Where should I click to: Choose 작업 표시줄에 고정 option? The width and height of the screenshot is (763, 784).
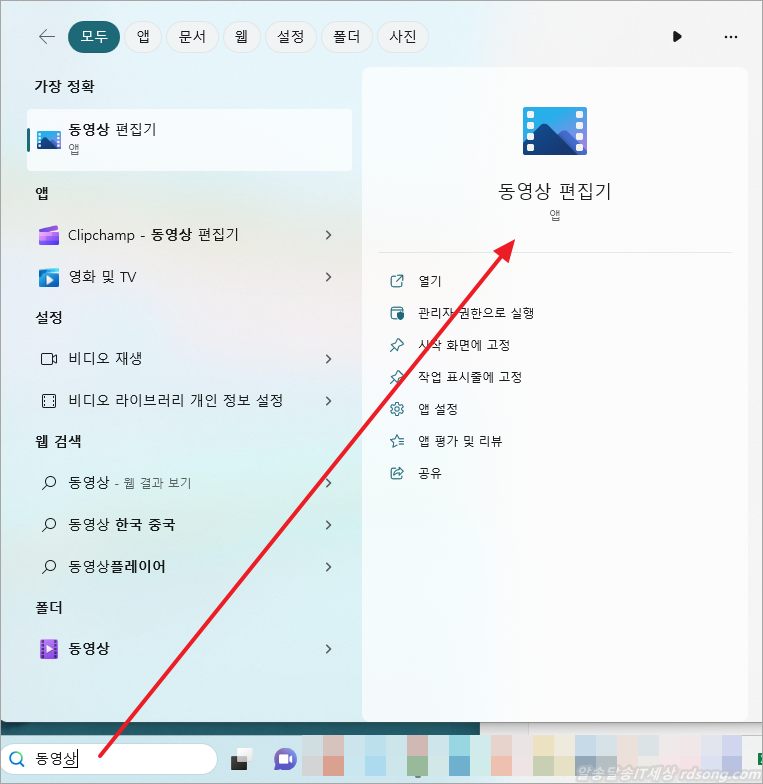click(x=469, y=377)
